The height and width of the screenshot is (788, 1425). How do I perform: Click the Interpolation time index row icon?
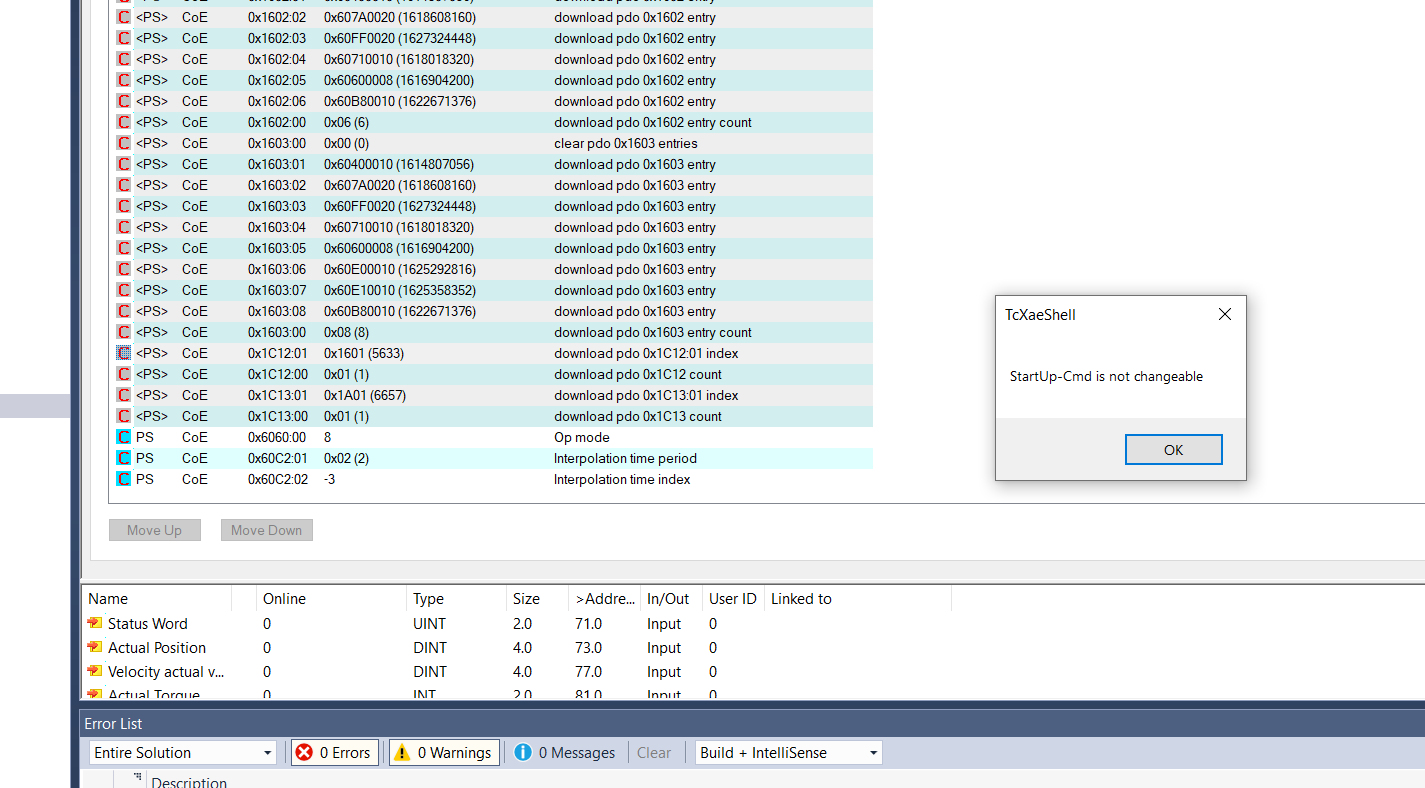pyautogui.click(x=124, y=479)
